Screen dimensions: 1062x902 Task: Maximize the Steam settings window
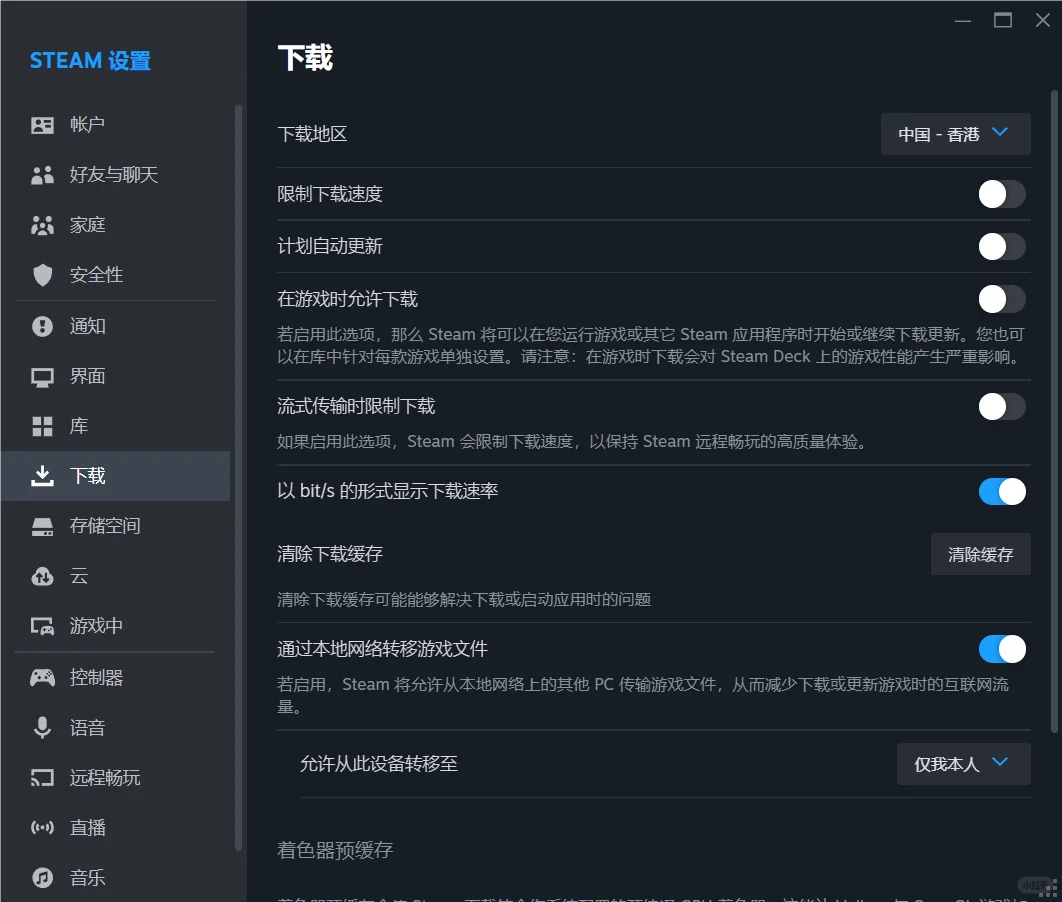coord(1003,20)
